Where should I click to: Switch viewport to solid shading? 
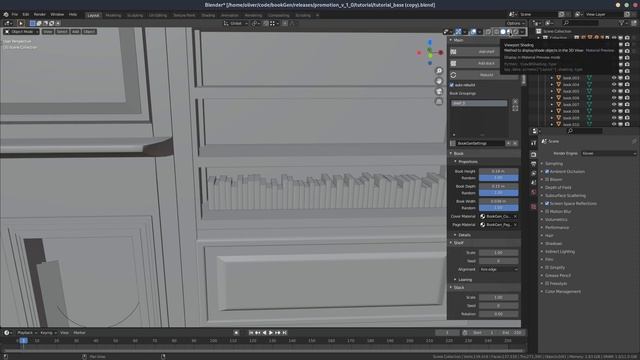pos(503,31)
